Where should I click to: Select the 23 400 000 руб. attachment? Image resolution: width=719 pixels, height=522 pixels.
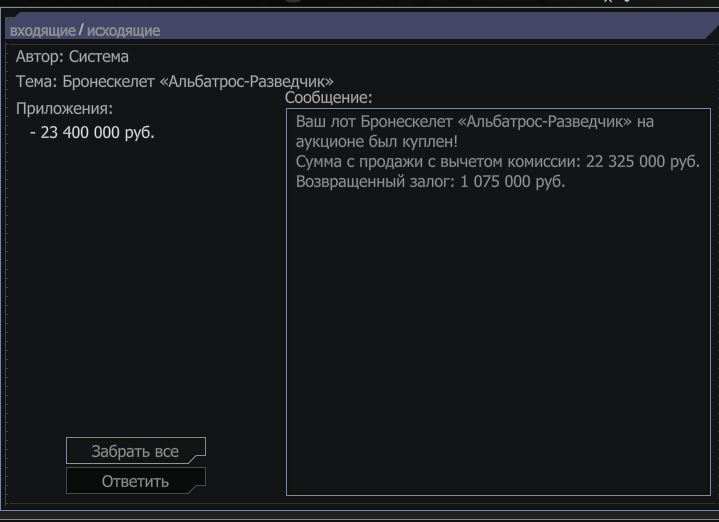pos(92,132)
